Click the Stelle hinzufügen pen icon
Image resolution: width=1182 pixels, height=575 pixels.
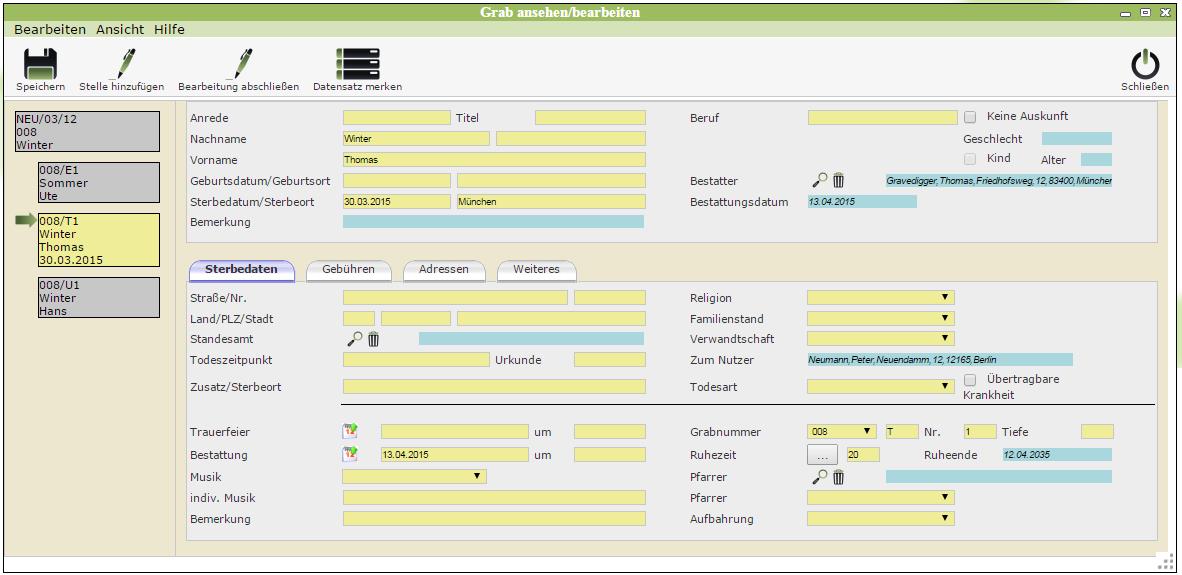122,65
